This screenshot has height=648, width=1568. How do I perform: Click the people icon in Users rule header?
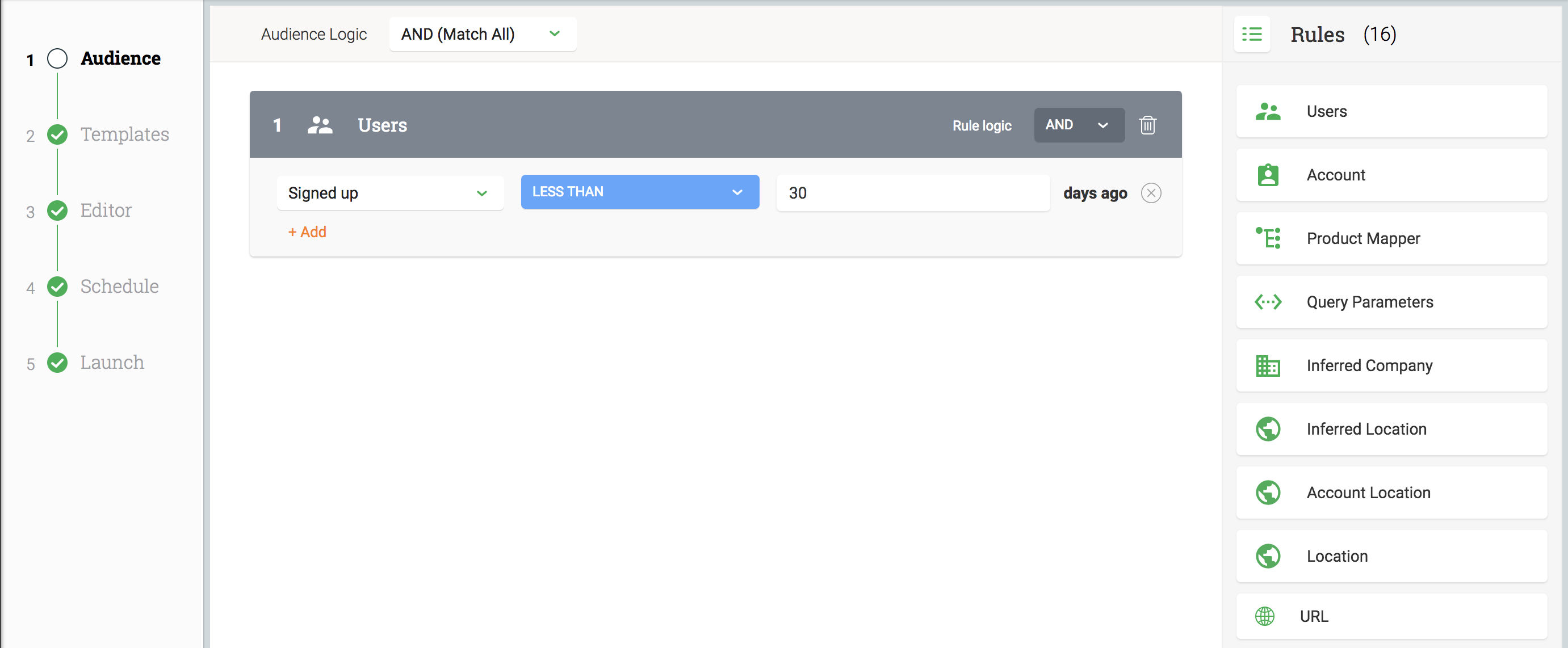pos(320,125)
